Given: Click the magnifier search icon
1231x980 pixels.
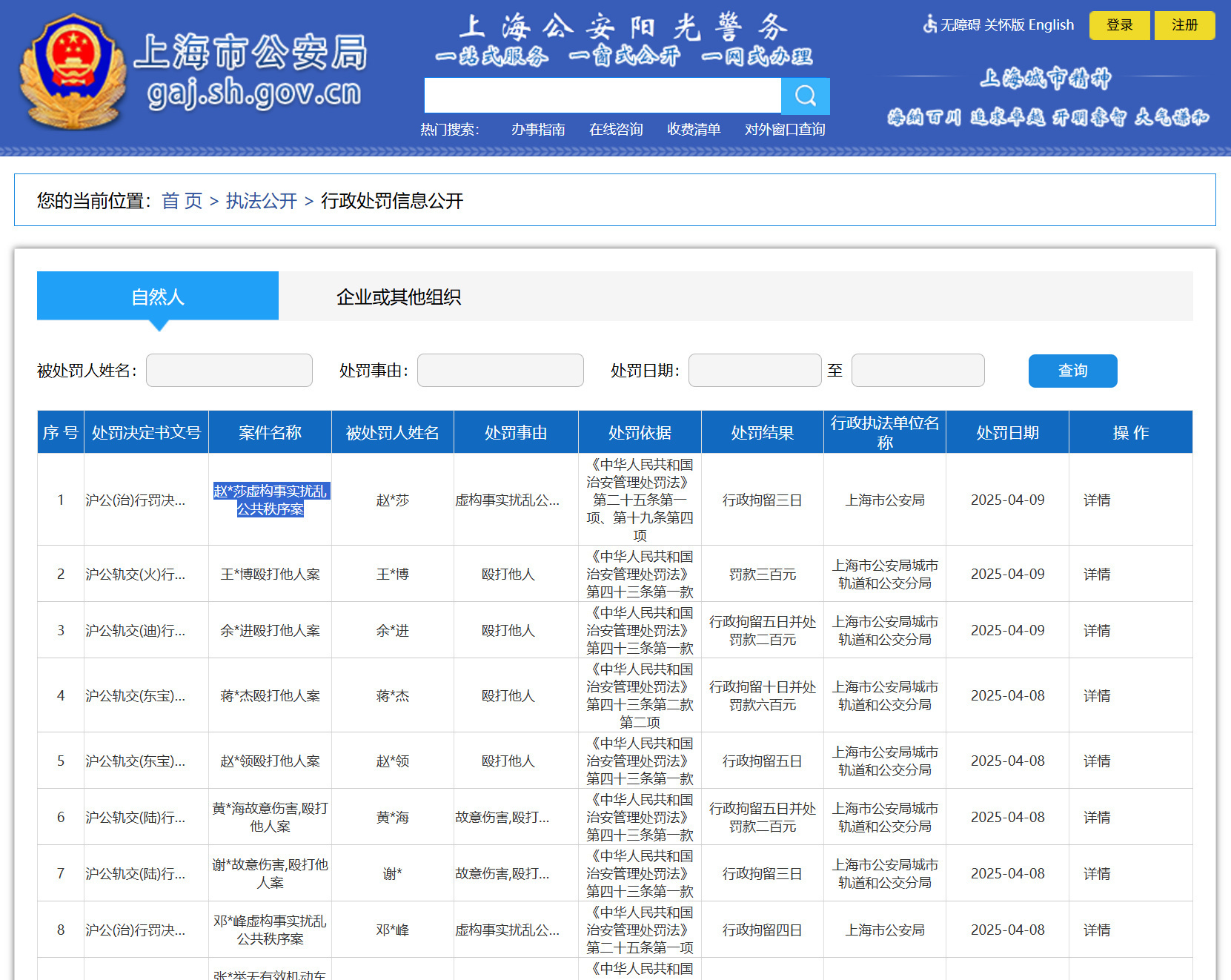Looking at the screenshot, I should coord(805,96).
